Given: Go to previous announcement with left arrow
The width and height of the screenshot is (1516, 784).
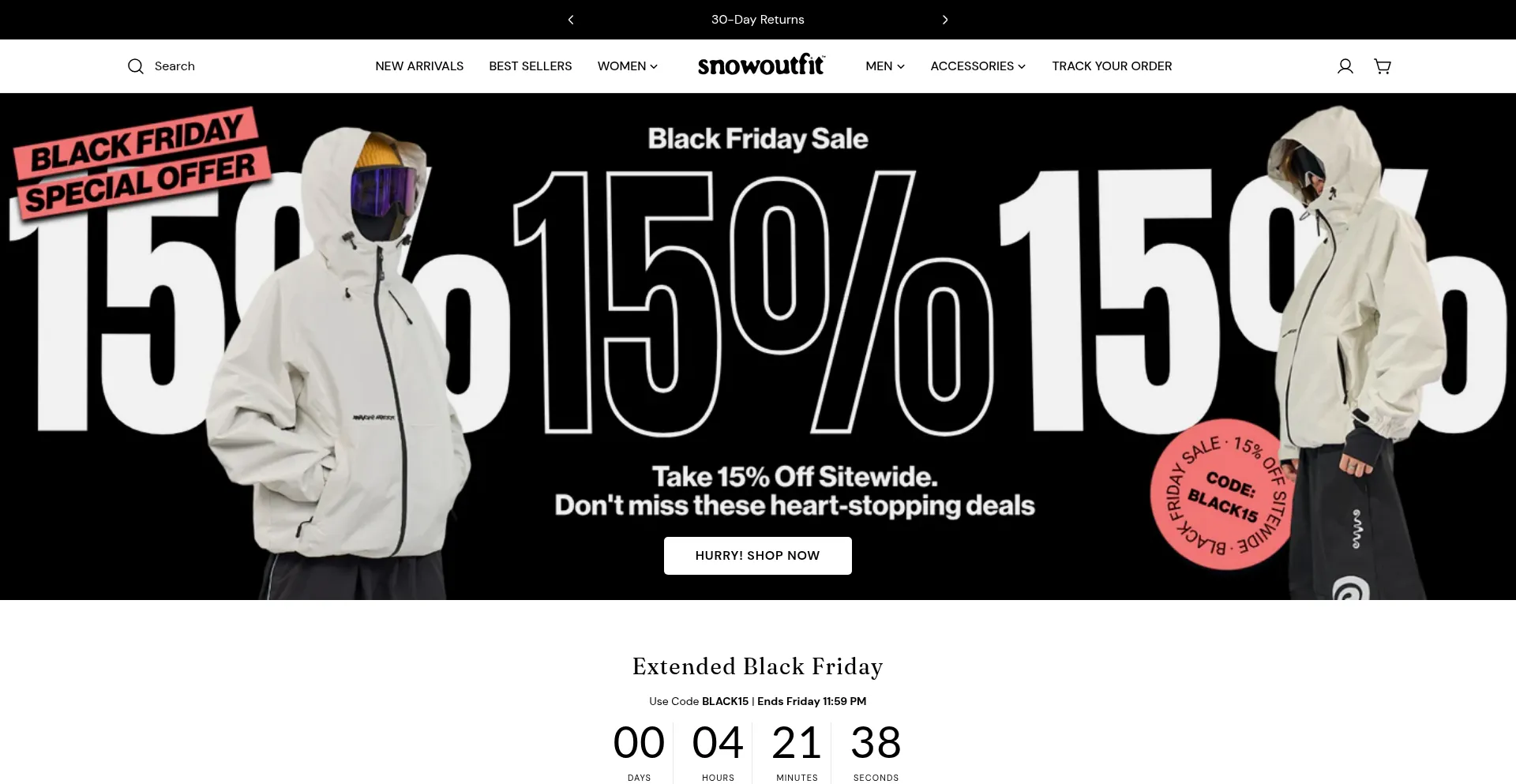Looking at the screenshot, I should [571, 20].
